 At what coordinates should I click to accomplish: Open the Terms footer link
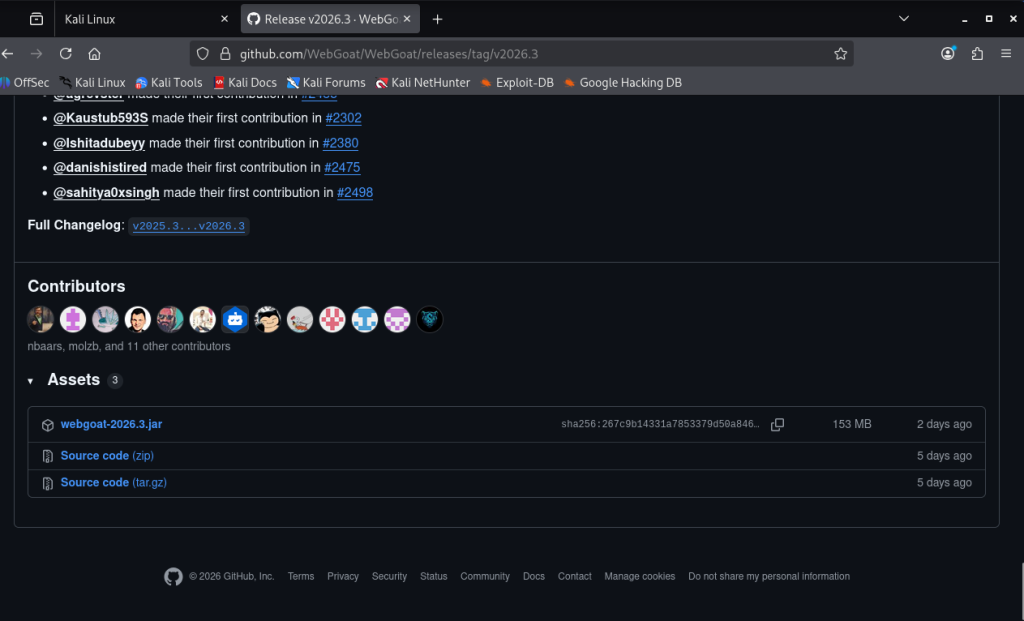click(300, 577)
